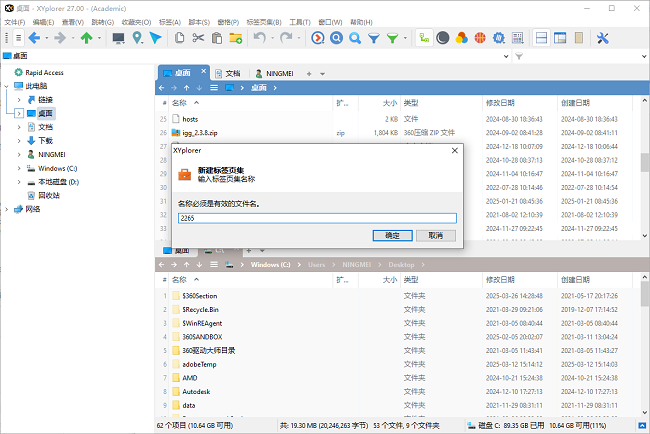Click 确定 button in dialog
The width and height of the screenshot is (650, 434).
[x=393, y=235]
